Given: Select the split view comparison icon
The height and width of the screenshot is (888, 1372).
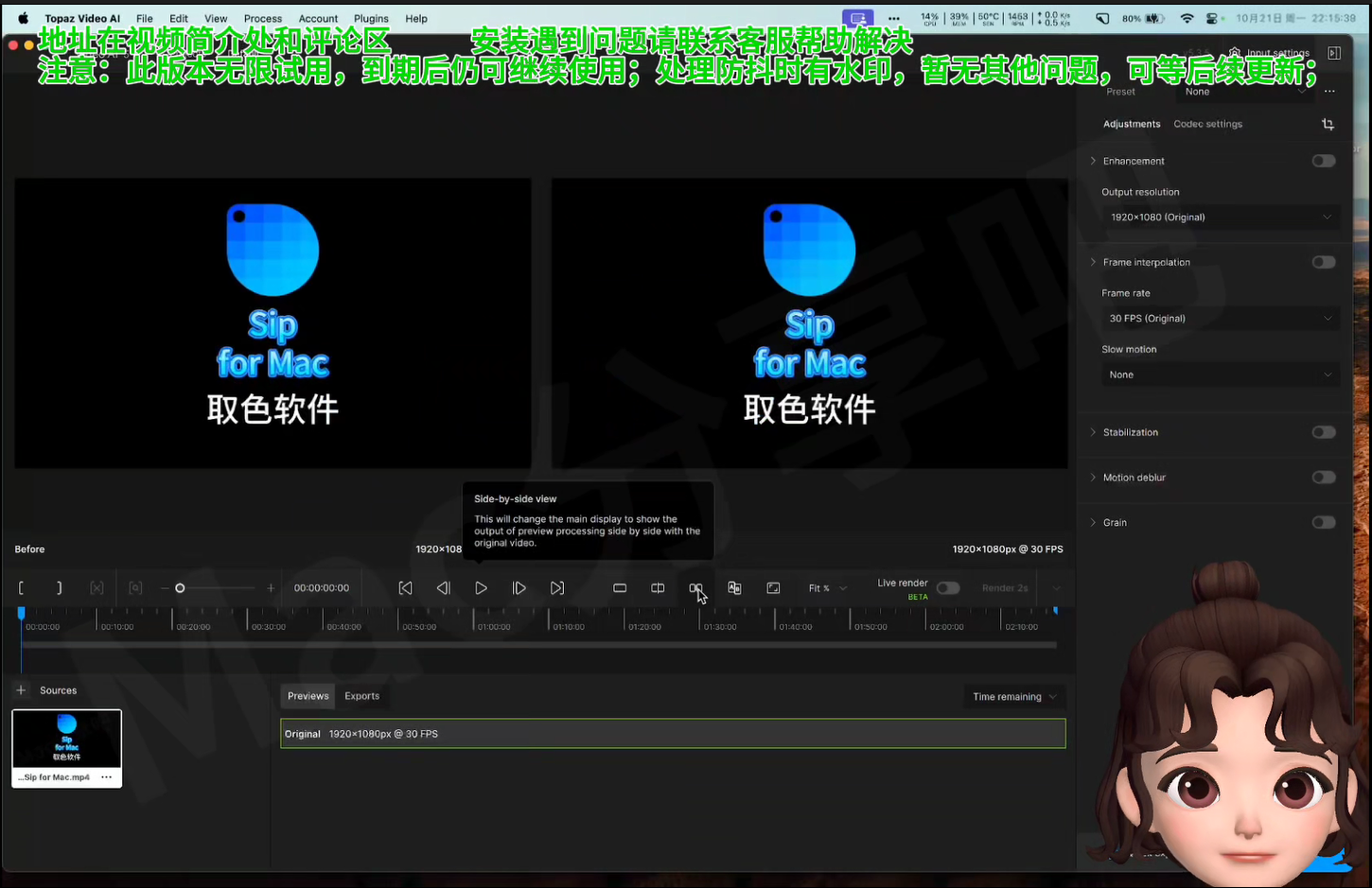Looking at the screenshot, I should (x=658, y=587).
